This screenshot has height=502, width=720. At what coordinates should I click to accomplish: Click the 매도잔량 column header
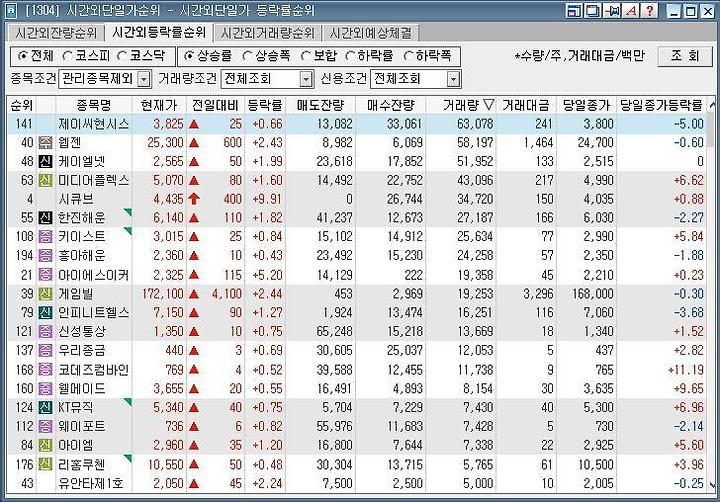pos(320,105)
